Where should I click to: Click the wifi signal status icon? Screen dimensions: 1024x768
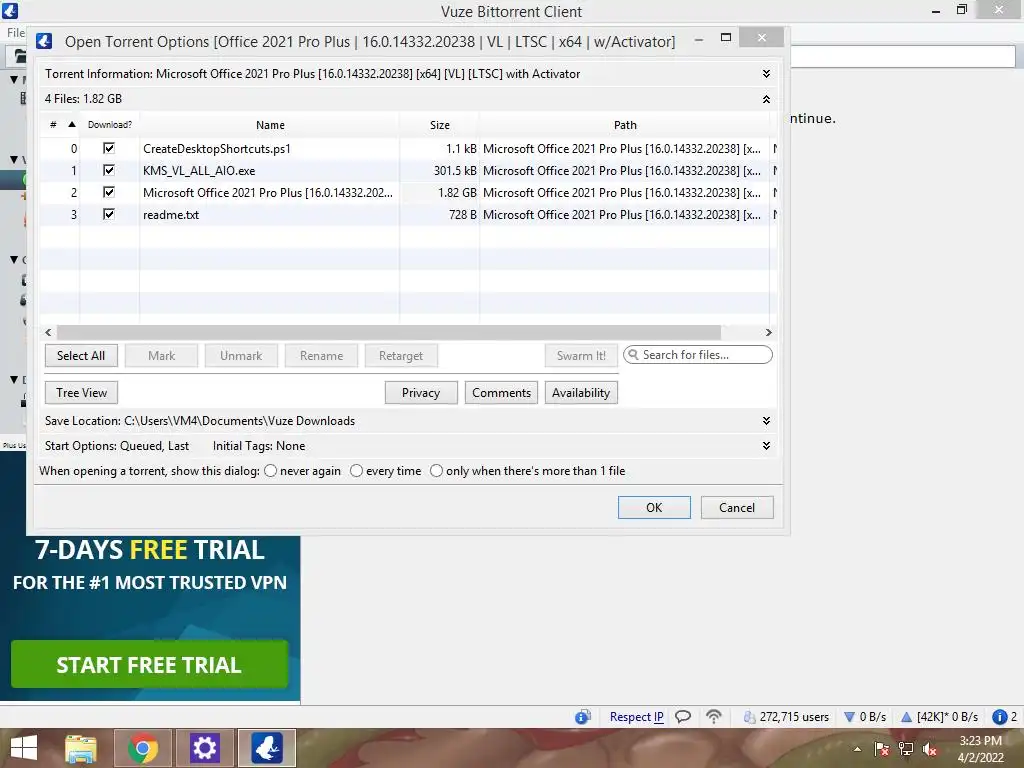point(714,717)
